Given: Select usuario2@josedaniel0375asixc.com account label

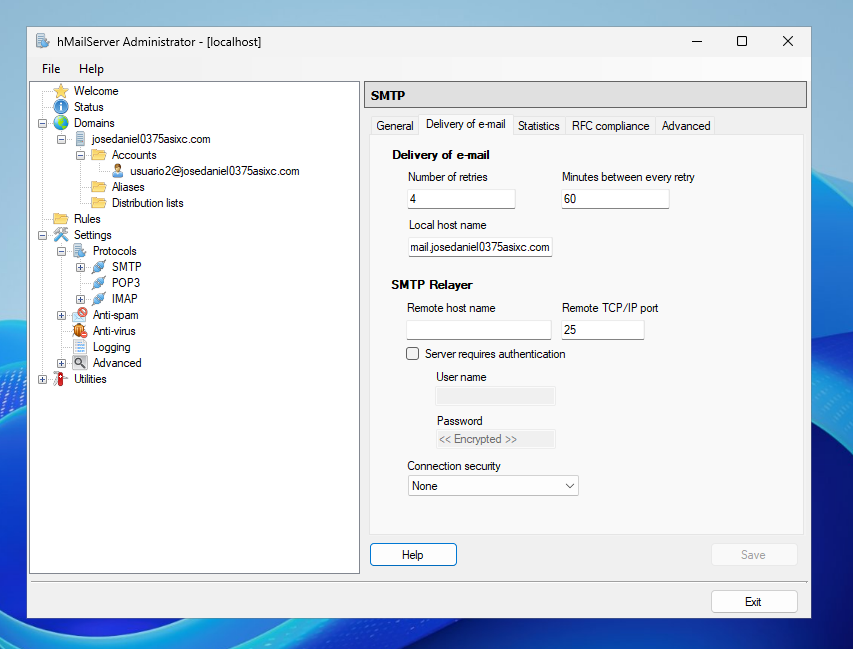Looking at the screenshot, I should (x=215, y=171).
